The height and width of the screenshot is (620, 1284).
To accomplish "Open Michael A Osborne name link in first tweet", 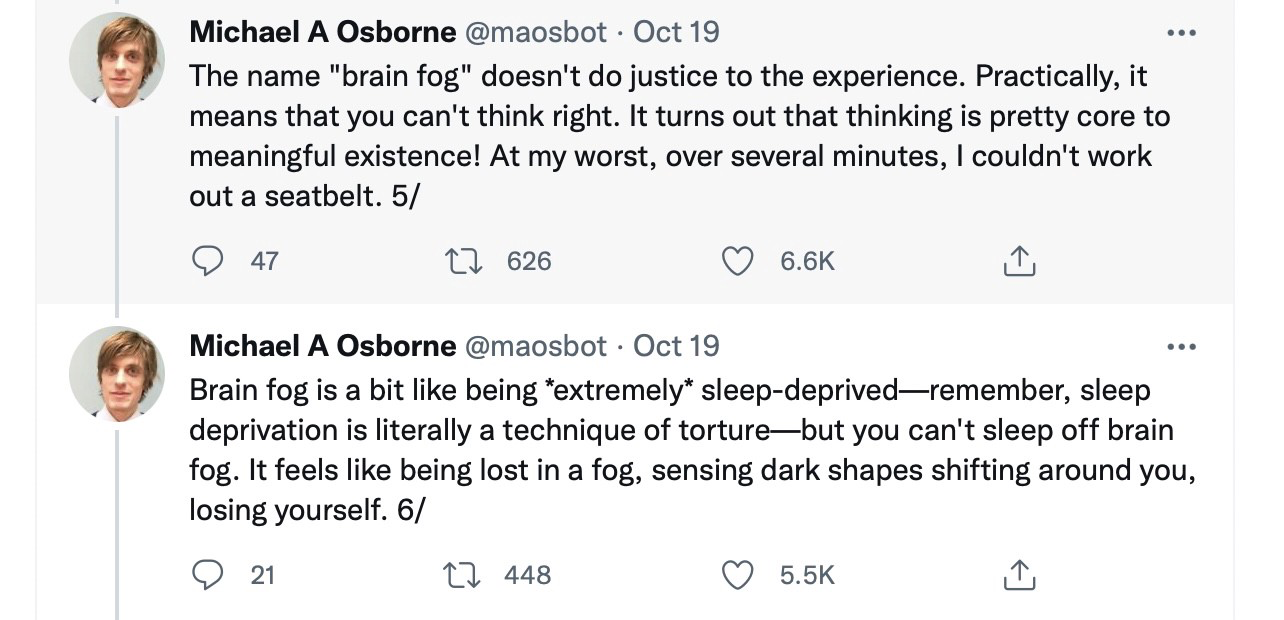I will 322,32.
